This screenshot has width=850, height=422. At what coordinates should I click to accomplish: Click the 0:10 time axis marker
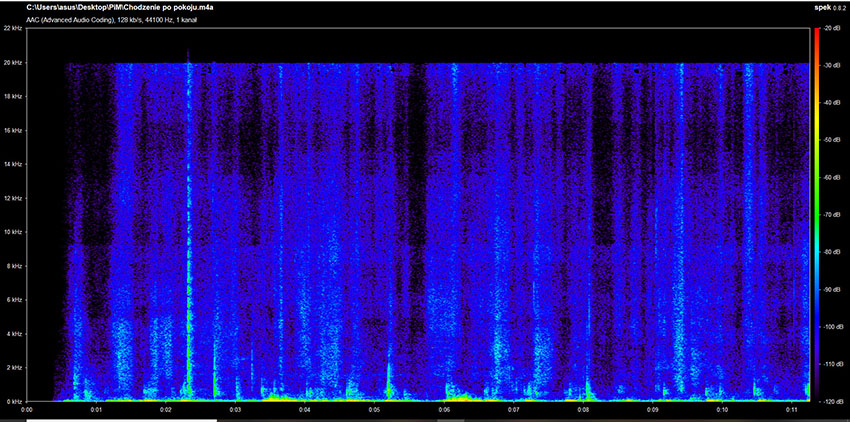tap(722, 410)
